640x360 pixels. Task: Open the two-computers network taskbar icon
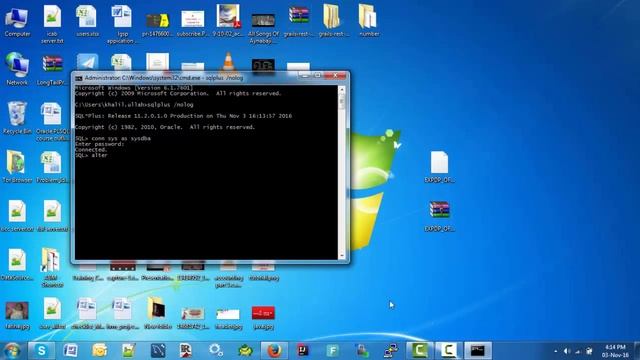(391, 351)
